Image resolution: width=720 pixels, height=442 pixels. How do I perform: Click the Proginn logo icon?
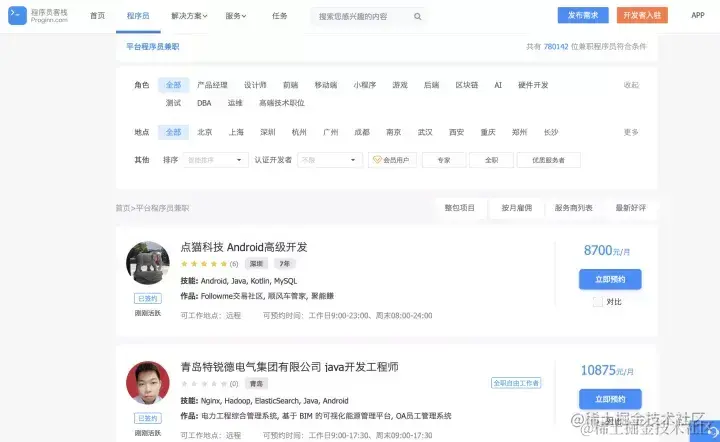tap(17, 16)
